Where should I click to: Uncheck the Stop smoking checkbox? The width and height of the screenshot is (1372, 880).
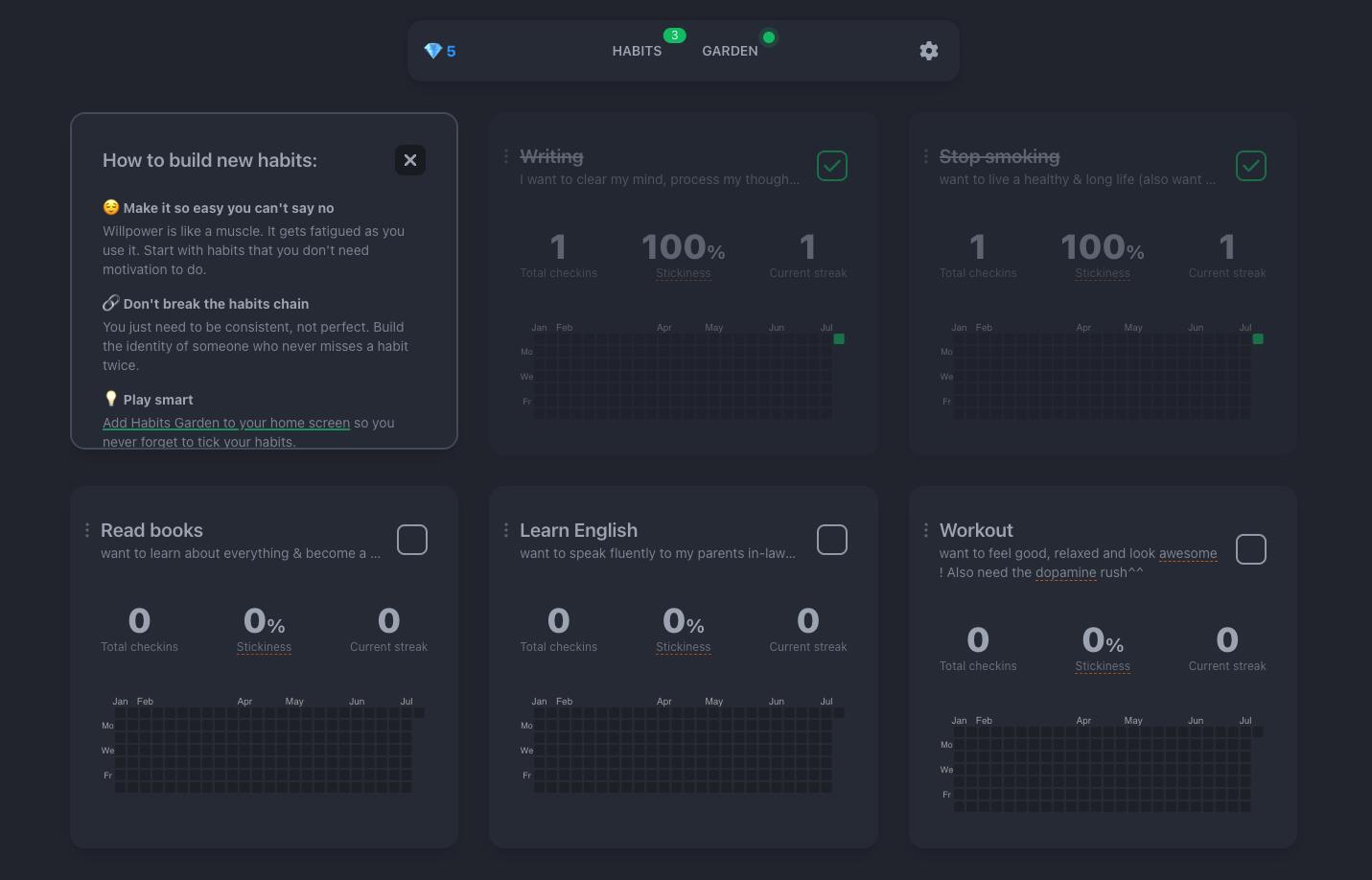tap(1250, 166)
